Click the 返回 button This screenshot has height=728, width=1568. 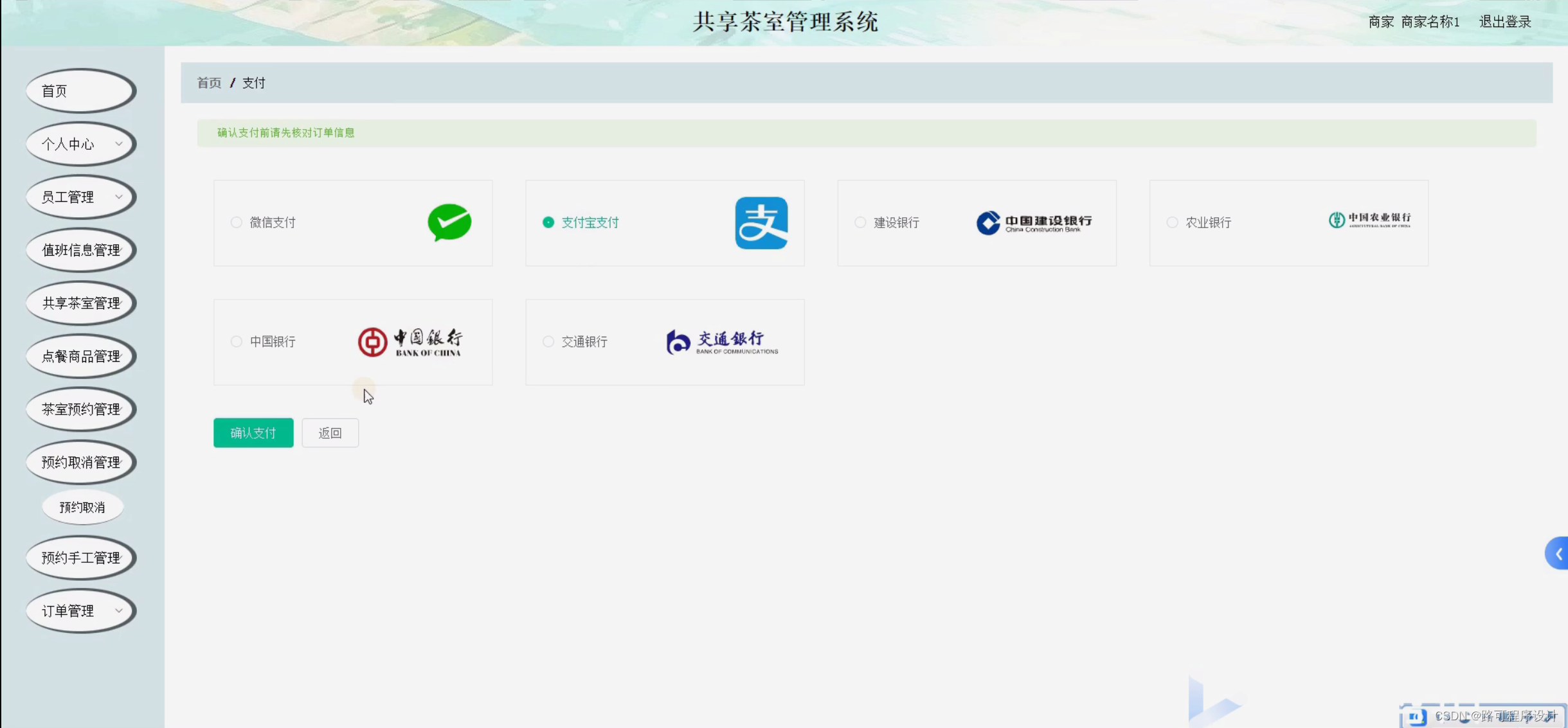click(x=330, y=433)
